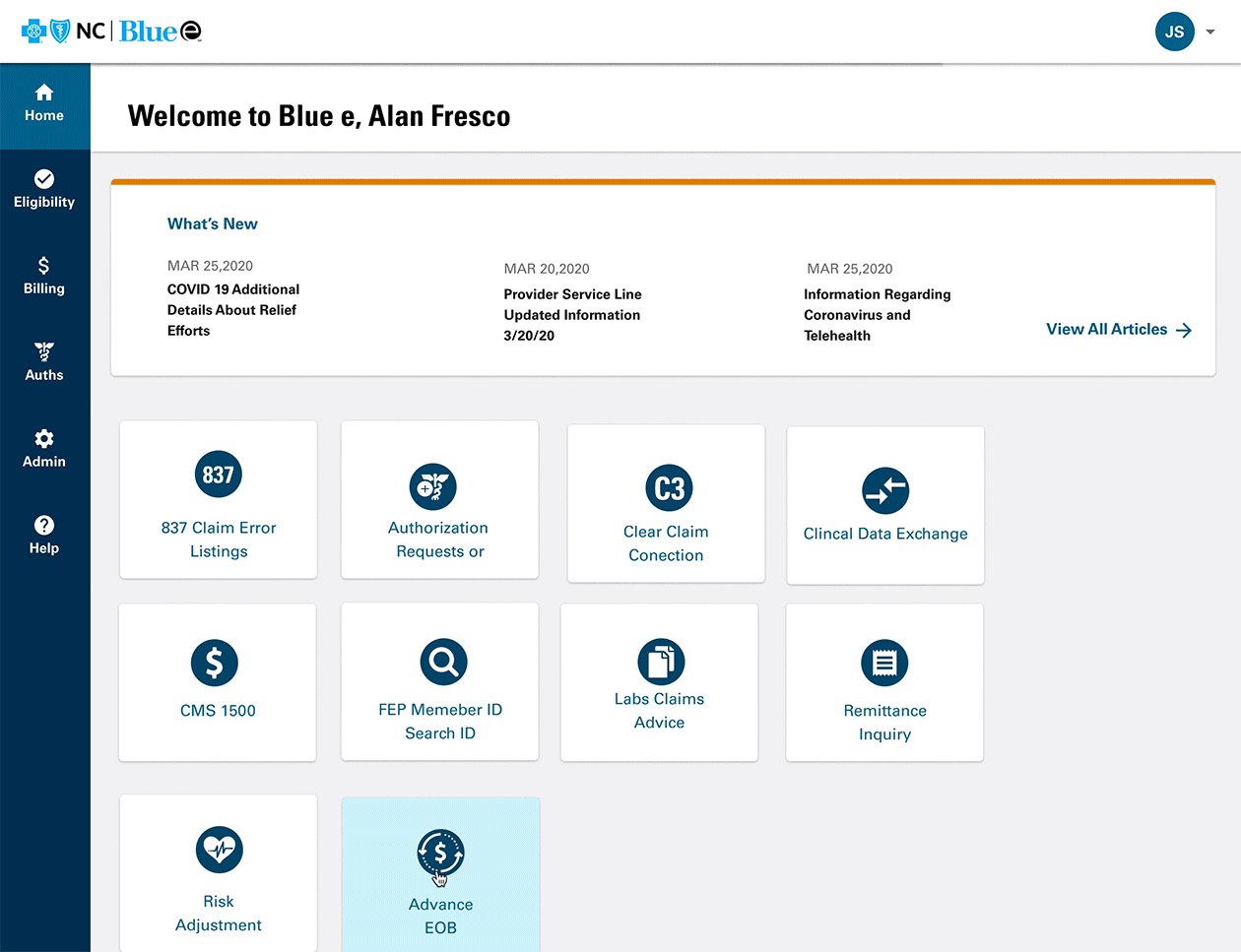This screenshot has height=952, width=1241.
Task: Click the Billing dollar sign icon
Action: (x=43, y=265)
